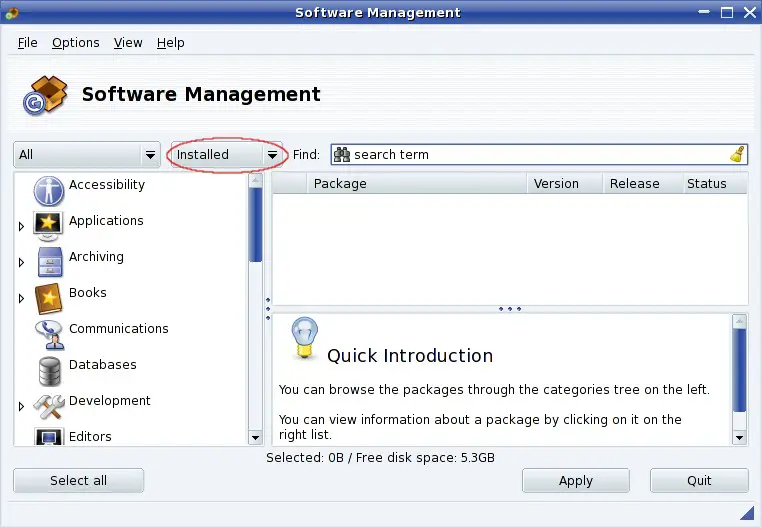The height and width of the screenshot is (528, 762).
Task: Click the Applications star monitor icon
Action: (x=48, y=226)
